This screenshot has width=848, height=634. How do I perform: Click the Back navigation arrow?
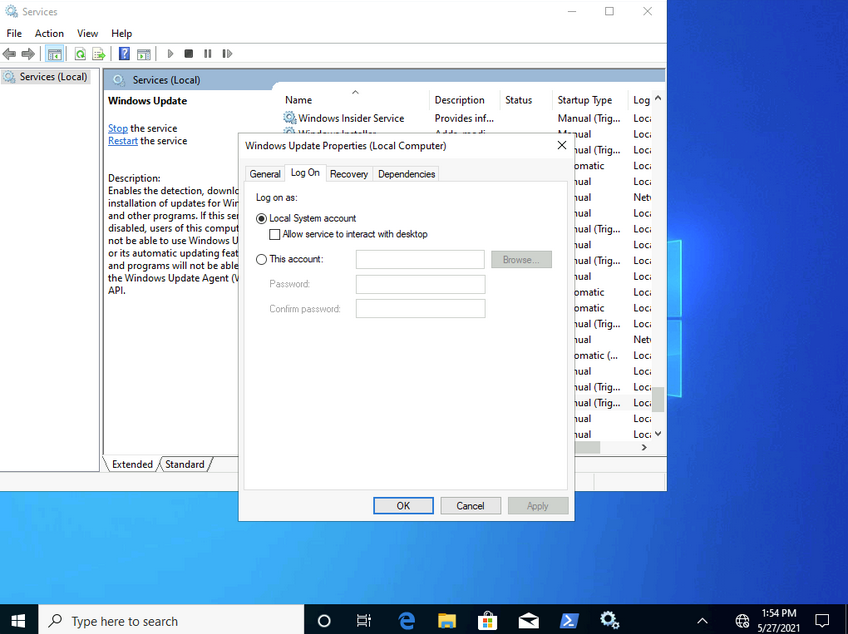(x=10, y=53)
